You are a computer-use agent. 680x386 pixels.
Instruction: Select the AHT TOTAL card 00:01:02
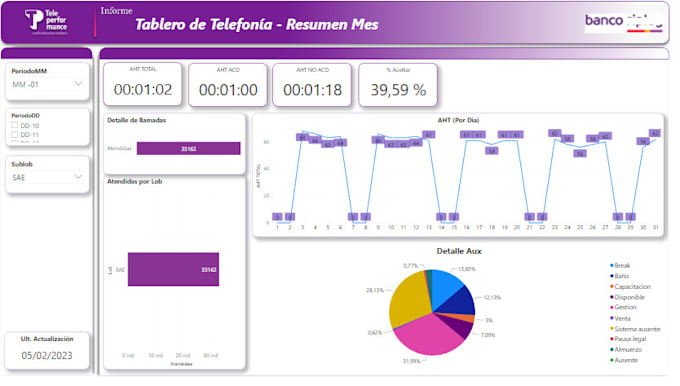click(x=143, y=85)
